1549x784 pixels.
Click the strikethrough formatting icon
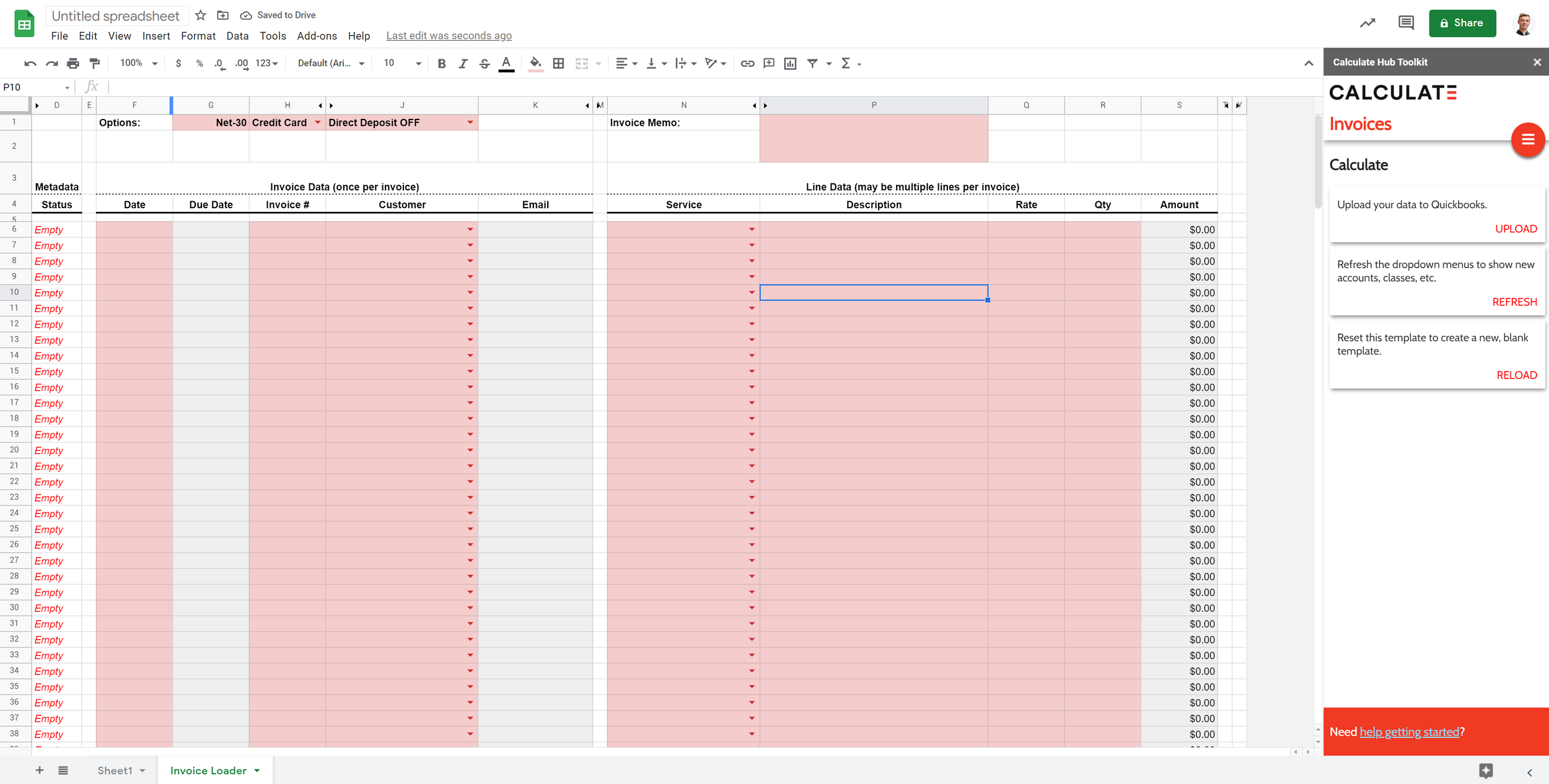485,63
